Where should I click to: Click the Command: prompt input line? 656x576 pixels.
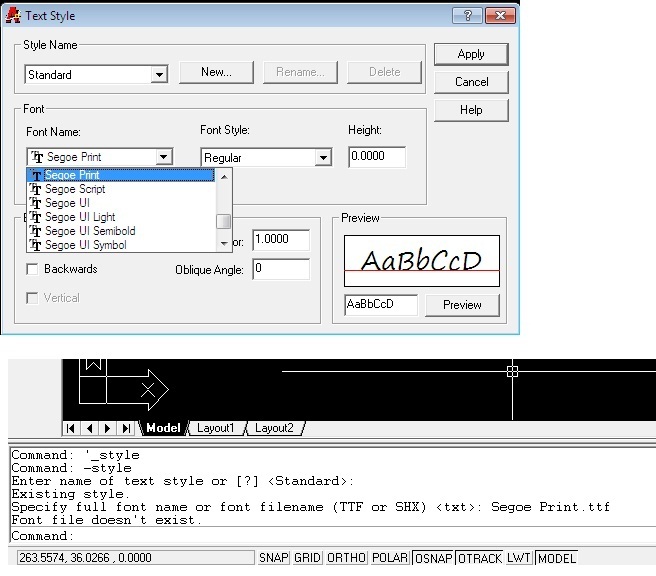tap(333, 536)
